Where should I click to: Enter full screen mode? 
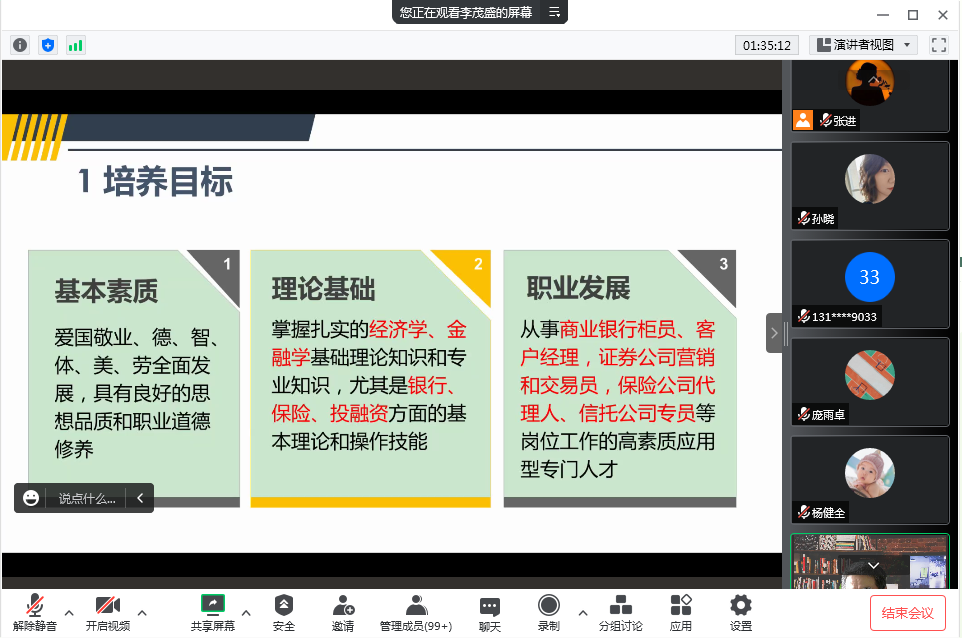[938, 45]
